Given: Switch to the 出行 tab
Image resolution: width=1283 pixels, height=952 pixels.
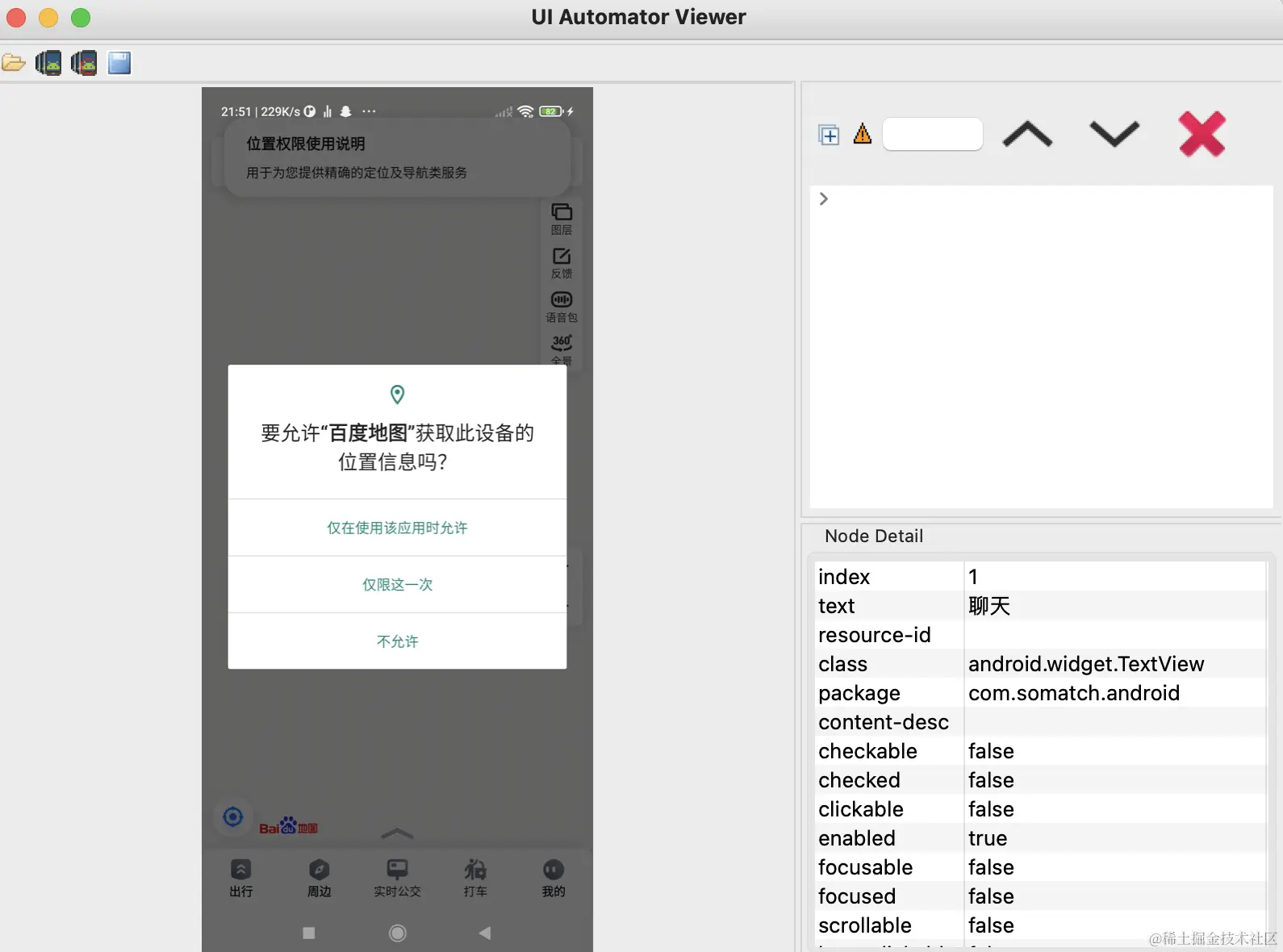Looking at the screenshot, I should click(241, 878).
